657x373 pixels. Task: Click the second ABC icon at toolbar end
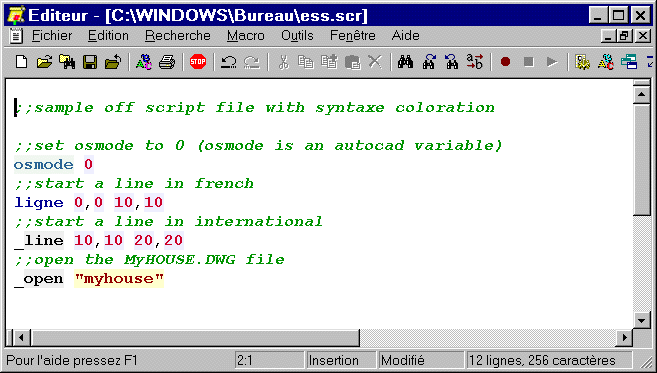tap(606, 62)
